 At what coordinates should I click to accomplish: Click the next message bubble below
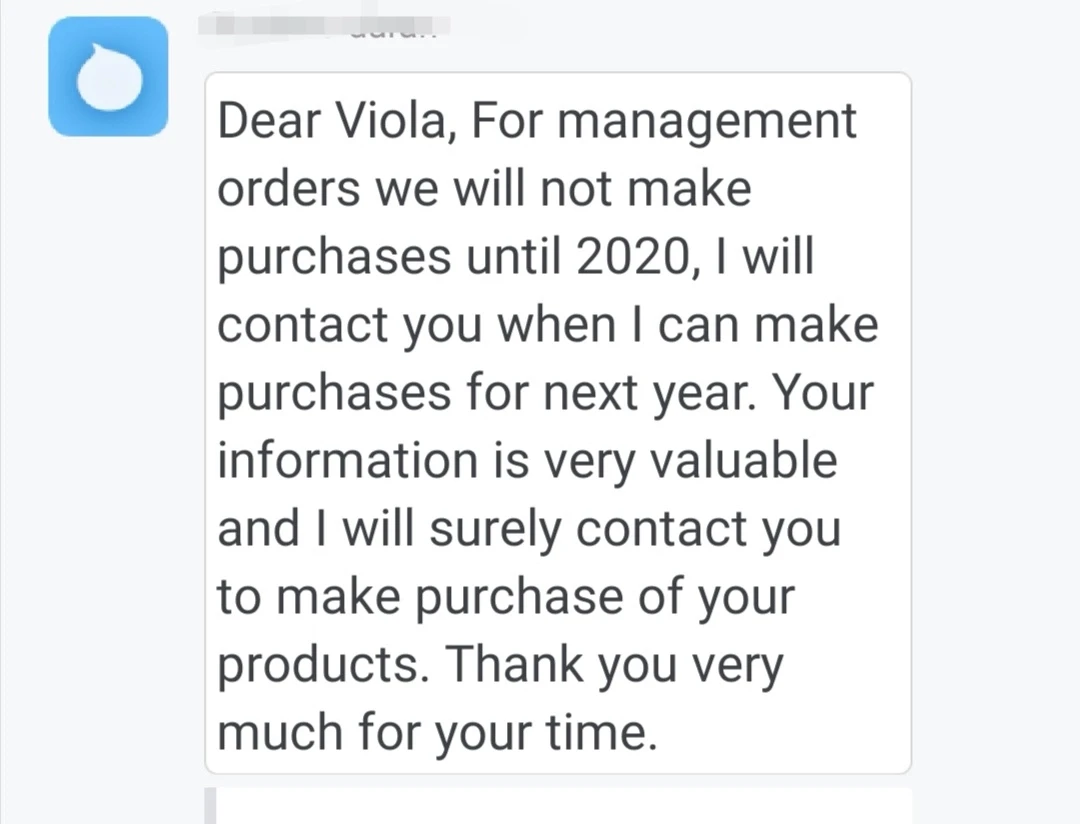click(x=558, y=806)
